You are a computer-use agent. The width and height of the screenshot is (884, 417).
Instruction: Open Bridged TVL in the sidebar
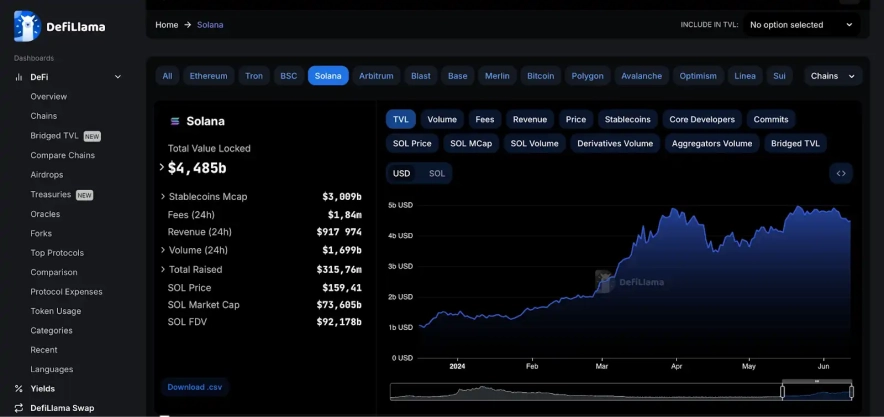(x=54, y=136)
